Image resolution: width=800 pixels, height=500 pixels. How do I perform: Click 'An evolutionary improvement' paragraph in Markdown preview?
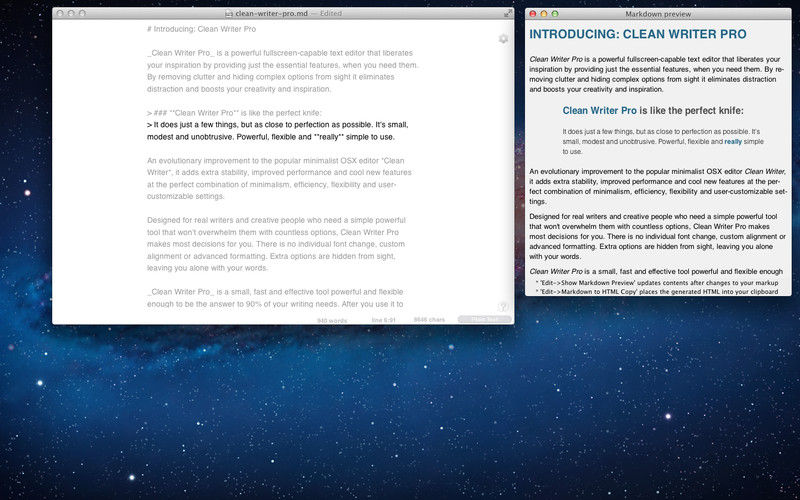pos(658,186)
